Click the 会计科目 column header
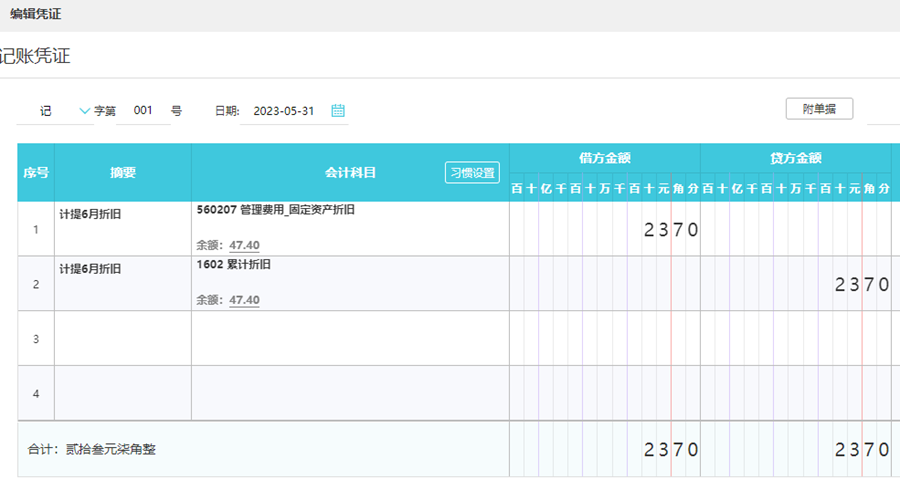 tap(350, 173)
